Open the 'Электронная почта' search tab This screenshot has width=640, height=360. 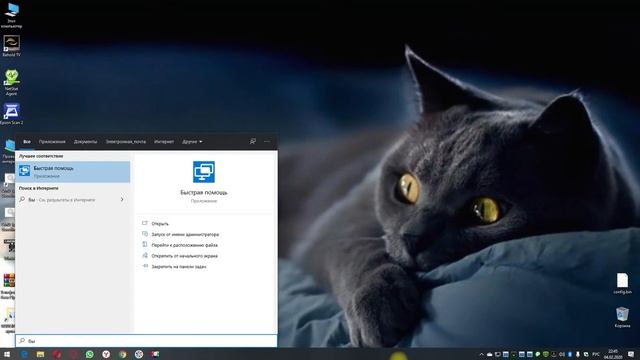pos(126,142)
